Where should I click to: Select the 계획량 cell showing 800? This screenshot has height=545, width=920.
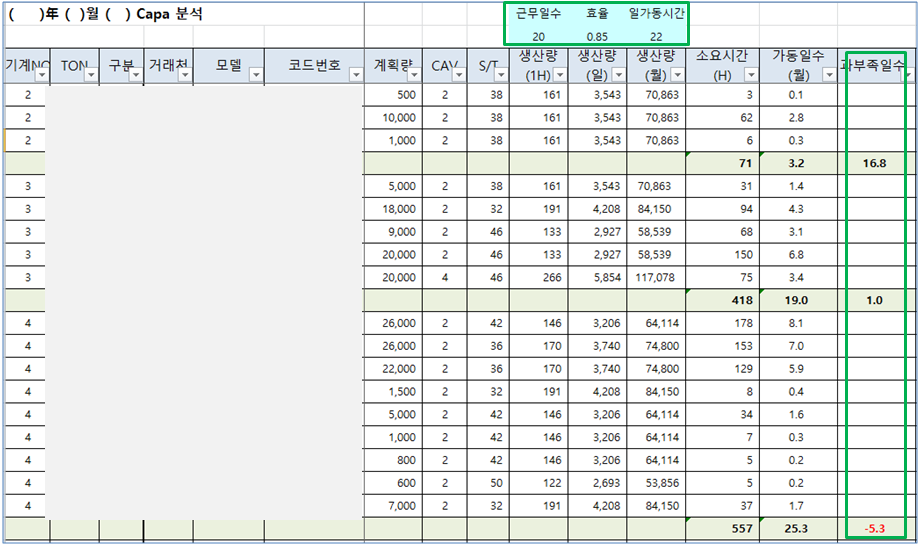pyautogui.click(x=393, y=461)
